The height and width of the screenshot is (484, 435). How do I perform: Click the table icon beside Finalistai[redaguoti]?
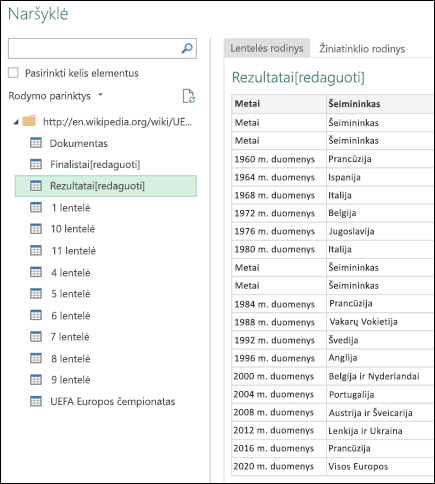coord(36,164)
